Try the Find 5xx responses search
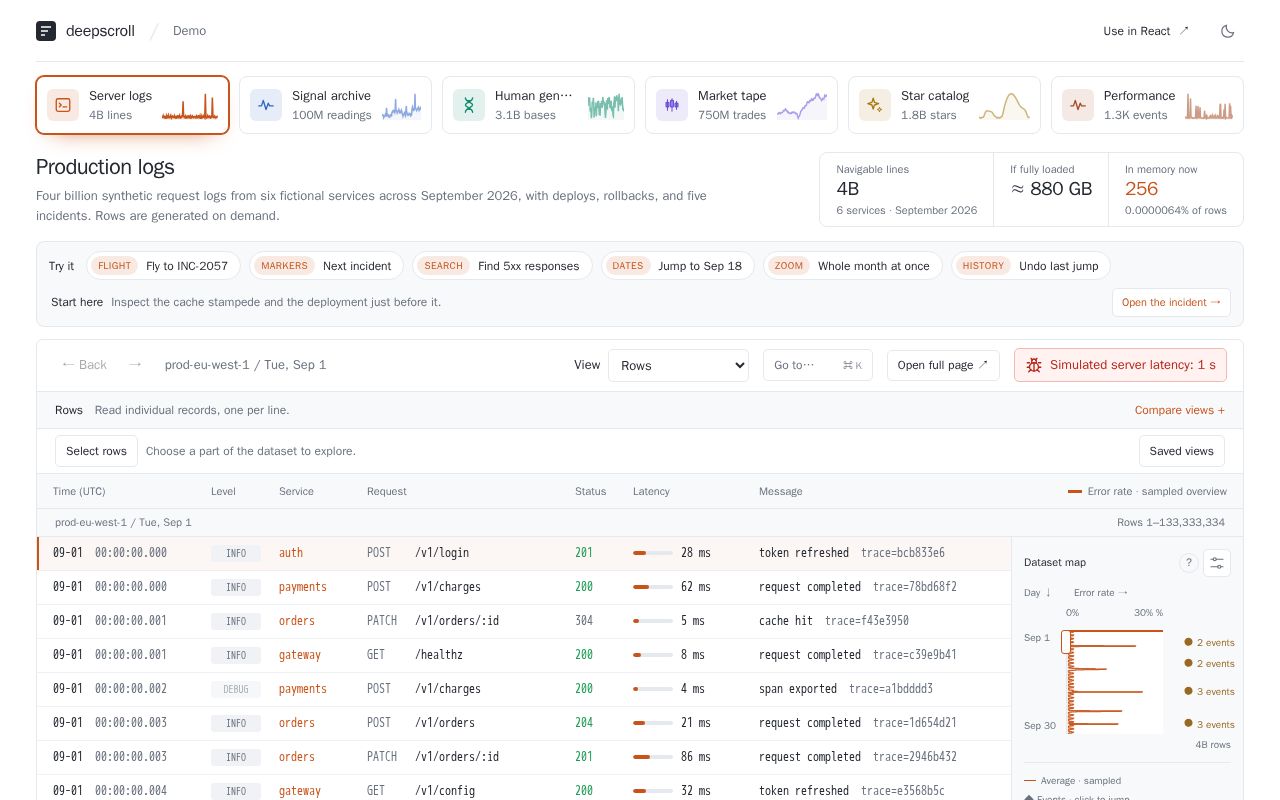The image size is (1280, 800). click(x=502, y=266)
